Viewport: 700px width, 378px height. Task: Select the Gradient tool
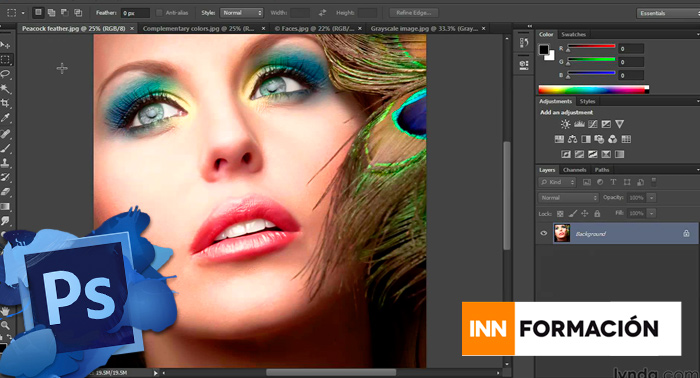point(5,207)
